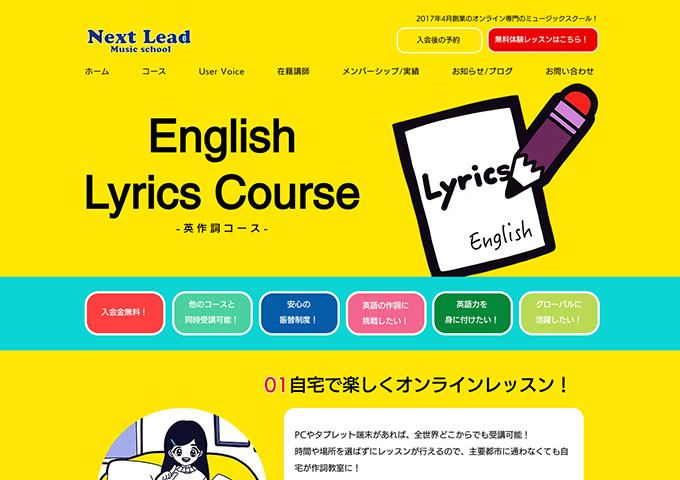Click the blue 安心の振替制度！ badge
The height and width of the screenshot is (480, 680).
coord(299,313)
